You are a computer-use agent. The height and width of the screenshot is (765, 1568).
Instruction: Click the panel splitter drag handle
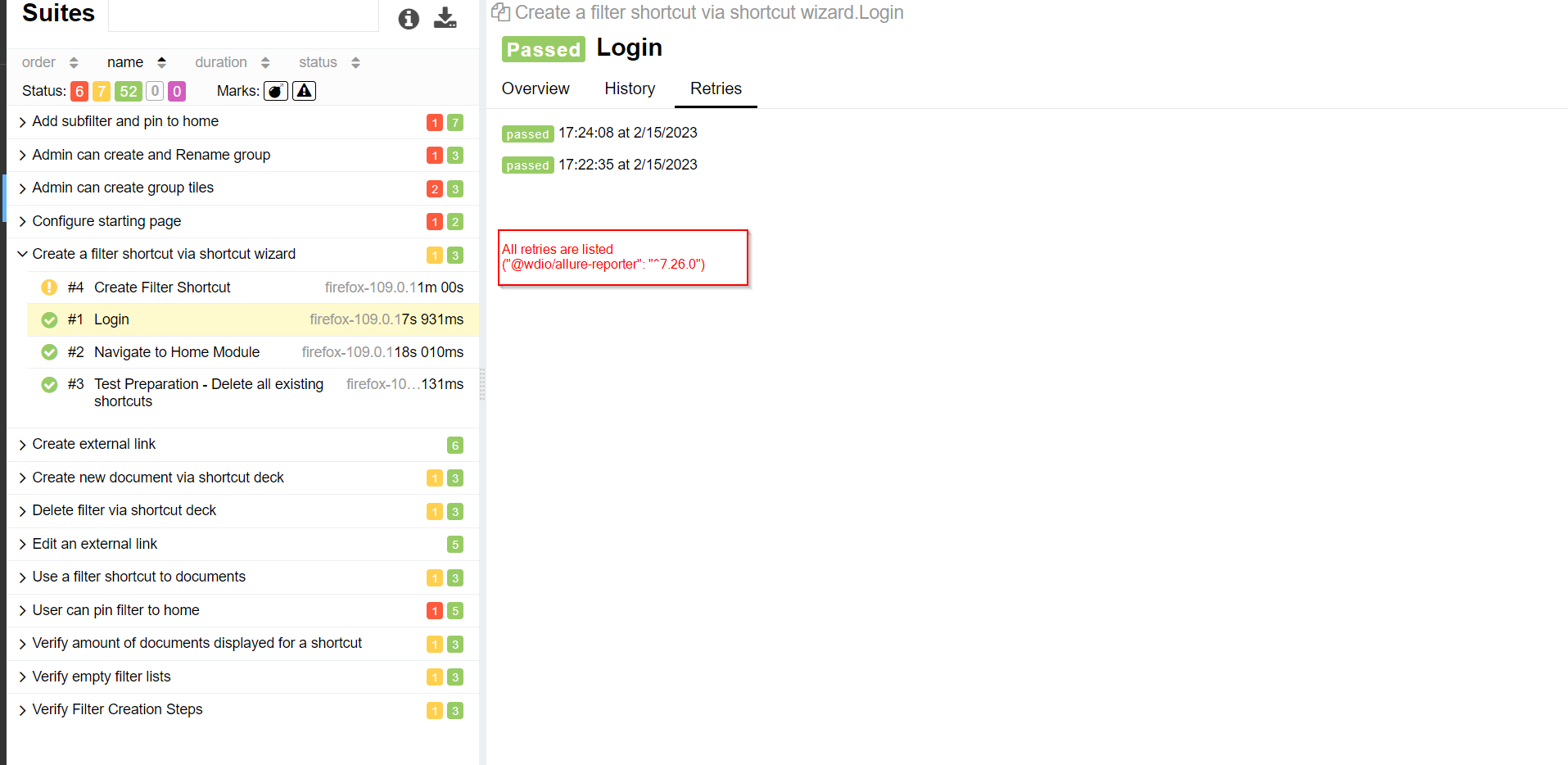point(482,383)
